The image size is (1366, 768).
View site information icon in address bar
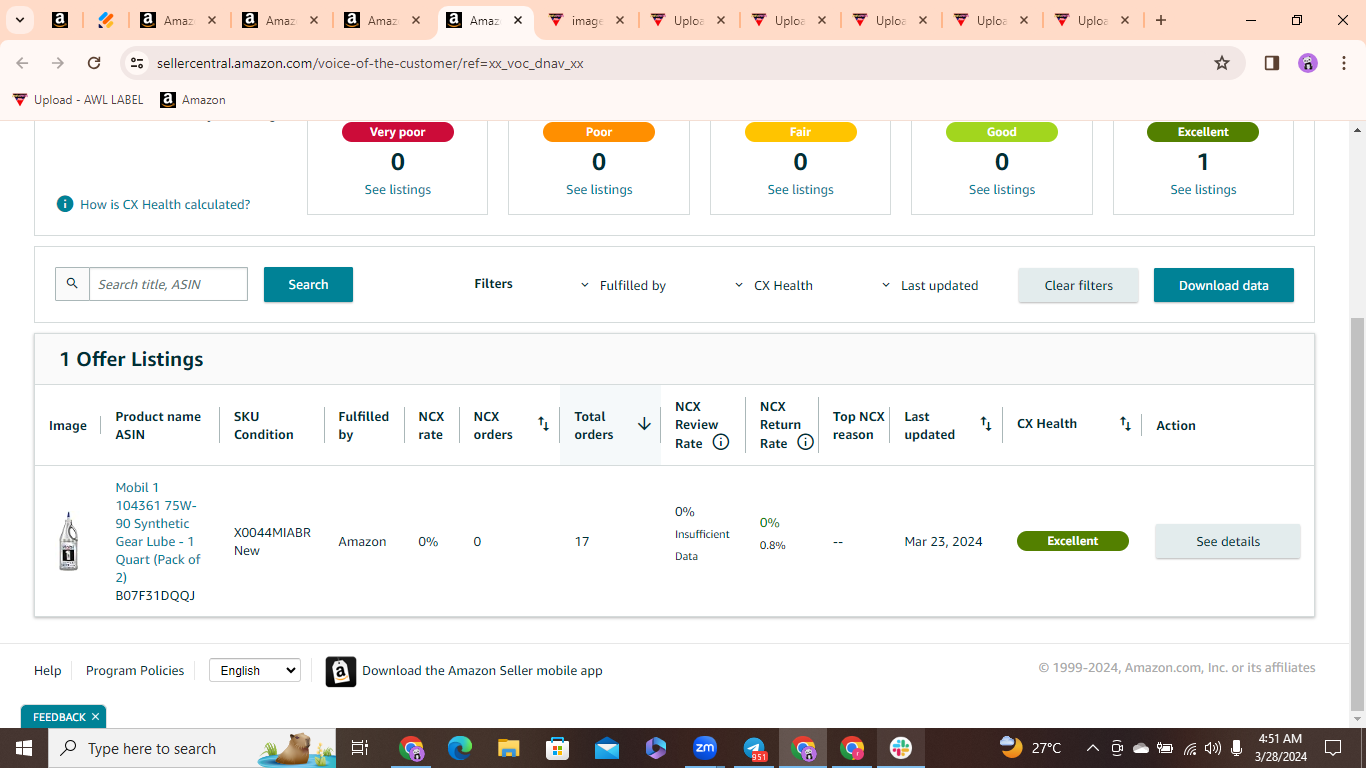(137, 63)
